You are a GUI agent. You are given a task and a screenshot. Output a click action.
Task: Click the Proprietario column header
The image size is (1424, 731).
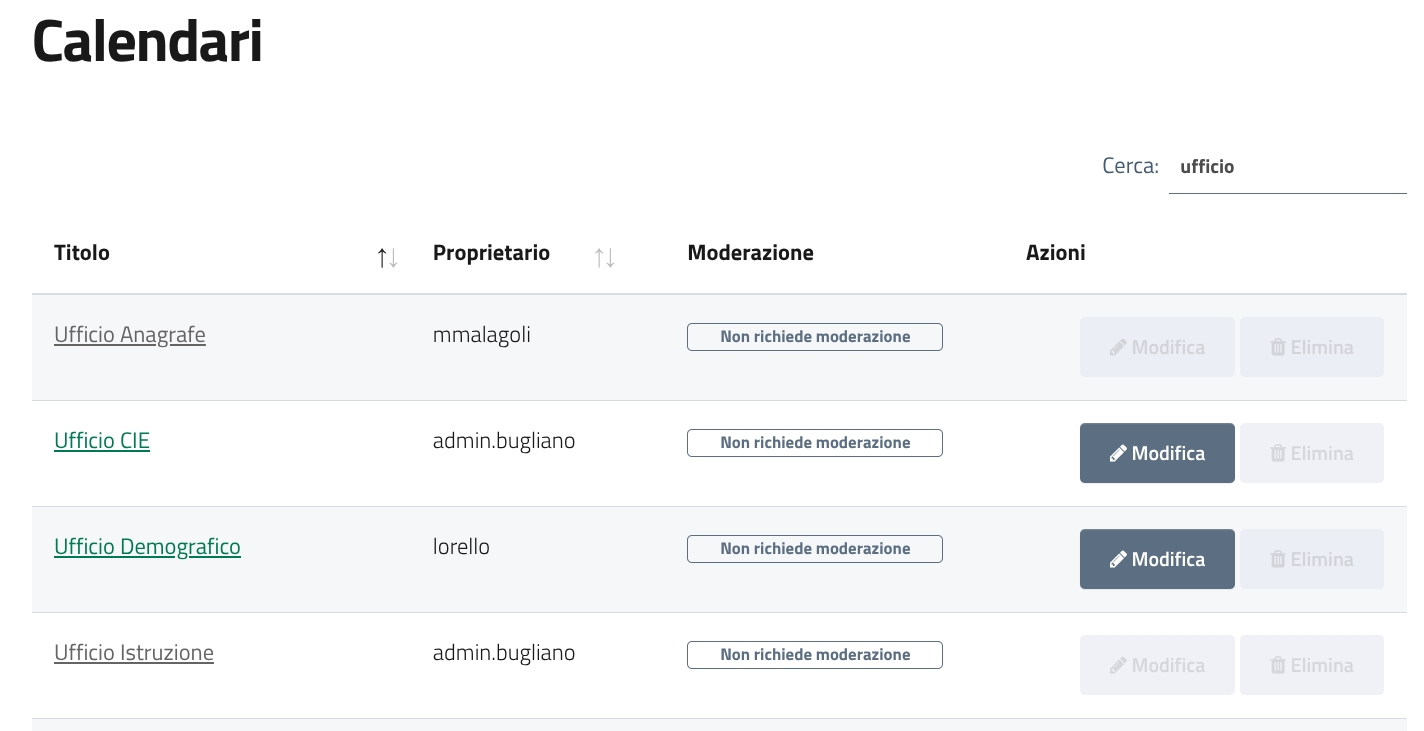pos(491,253)
